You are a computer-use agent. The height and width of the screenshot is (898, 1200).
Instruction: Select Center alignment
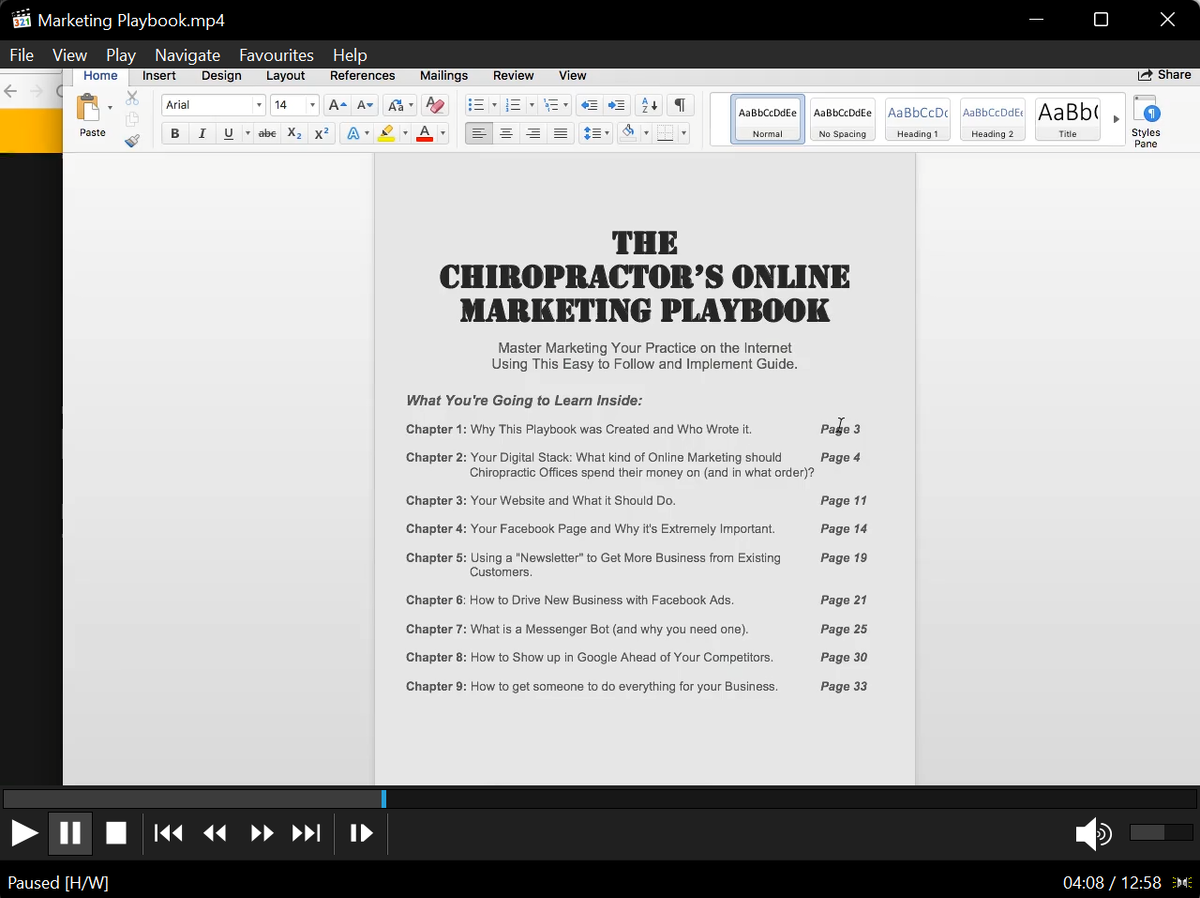point(506,133)
